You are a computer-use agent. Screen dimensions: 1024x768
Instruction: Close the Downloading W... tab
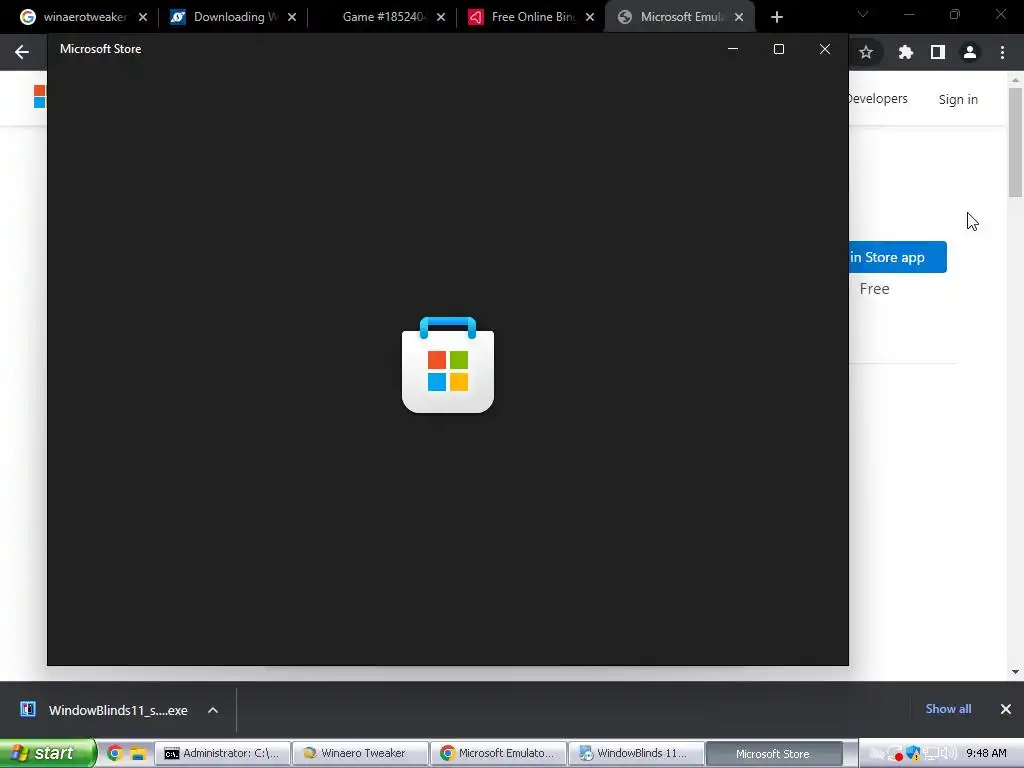pyautogui.click(x=292, y=17)
